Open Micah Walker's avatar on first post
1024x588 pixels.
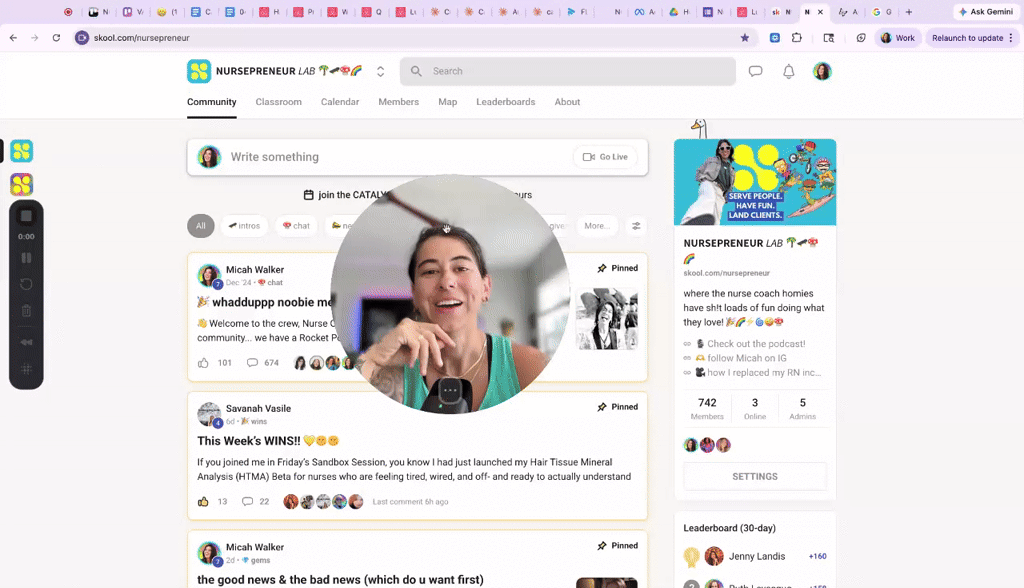209,276
